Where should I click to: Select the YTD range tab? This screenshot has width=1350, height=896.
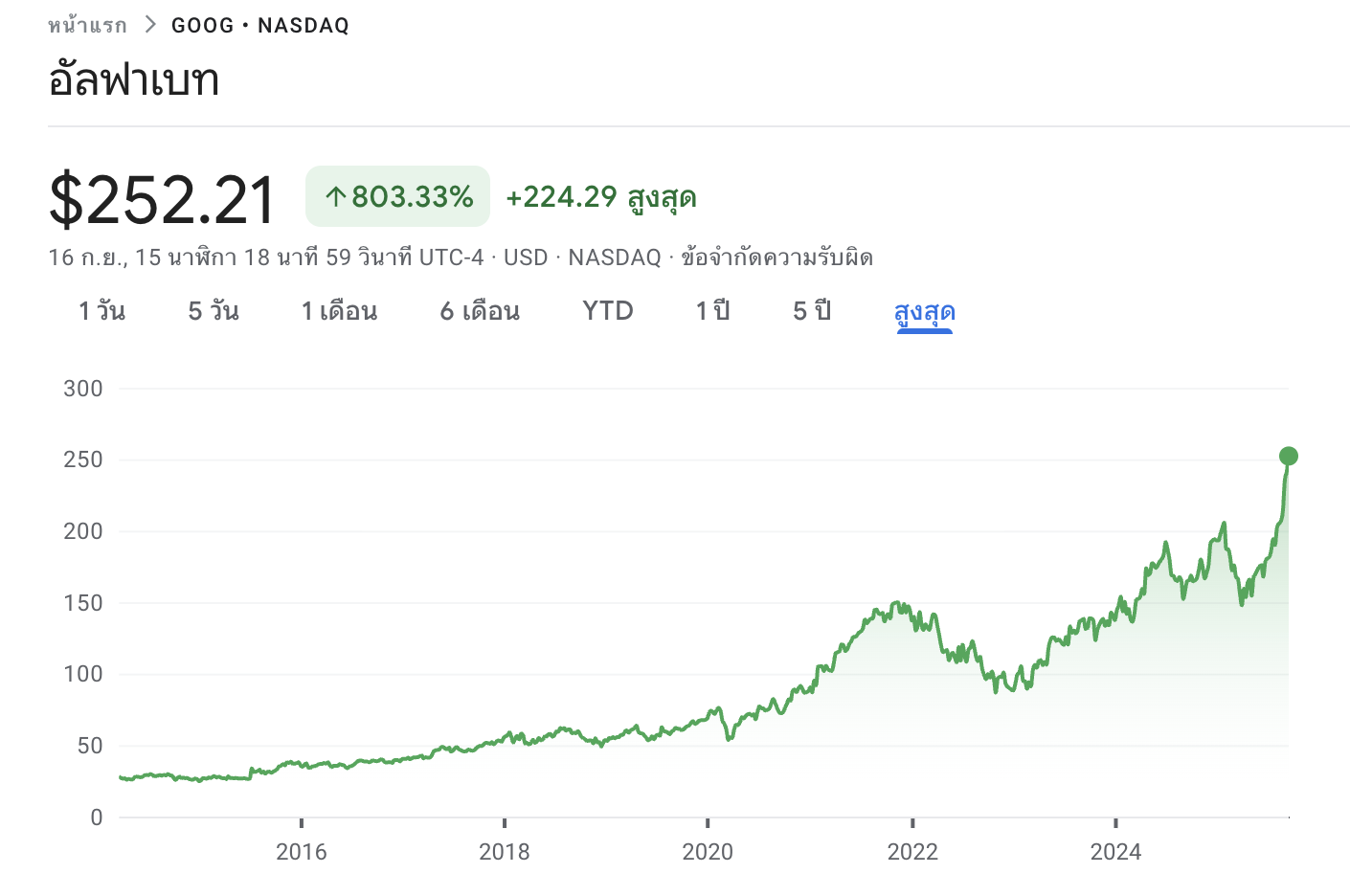click(608, 311)
